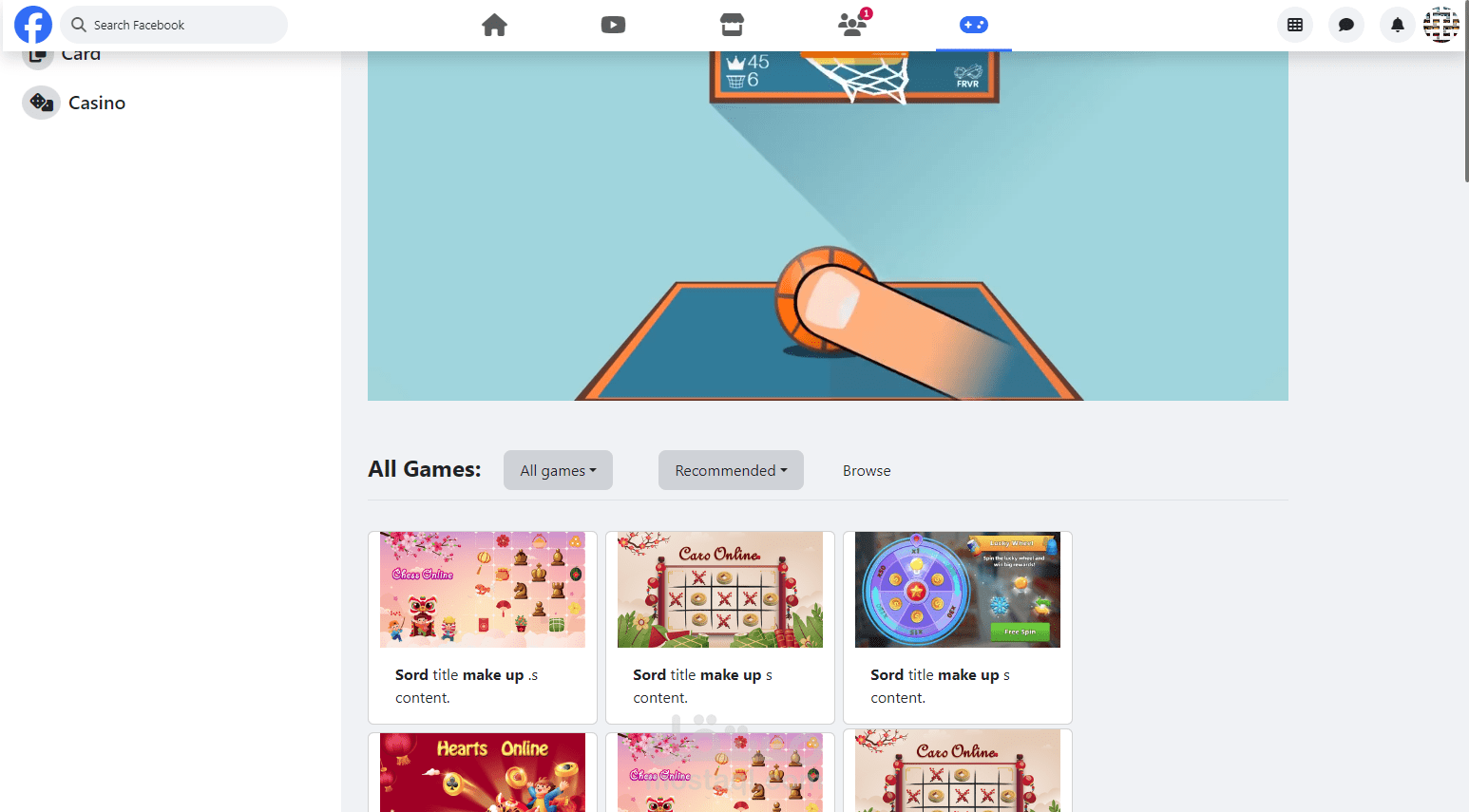Viewport: 1469px width, 812px height.
Task: Open the Marketplace storefront icon
Action: coord(732,25)
